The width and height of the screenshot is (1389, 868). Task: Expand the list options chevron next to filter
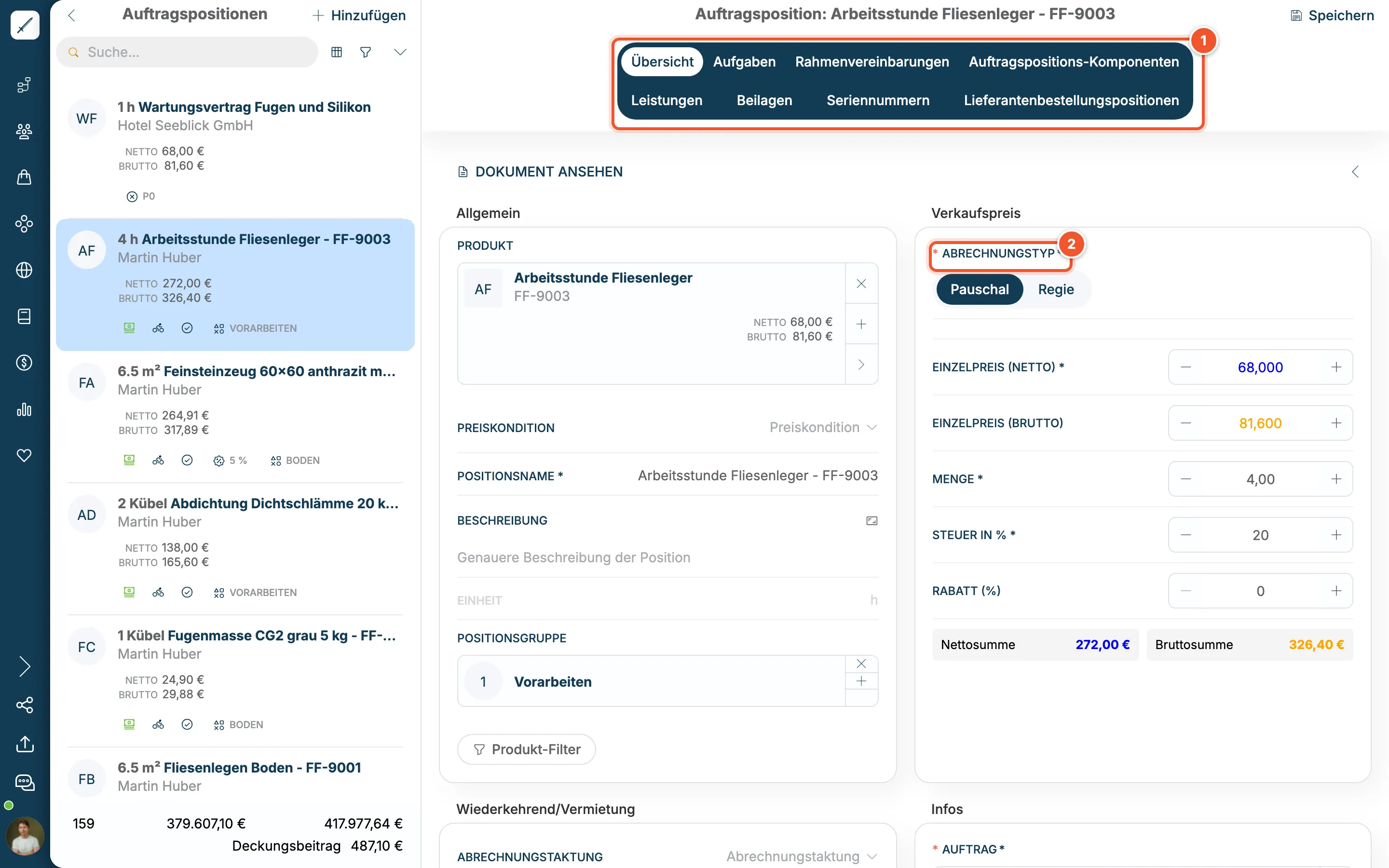pyautogui.click(x=400, y=52)
